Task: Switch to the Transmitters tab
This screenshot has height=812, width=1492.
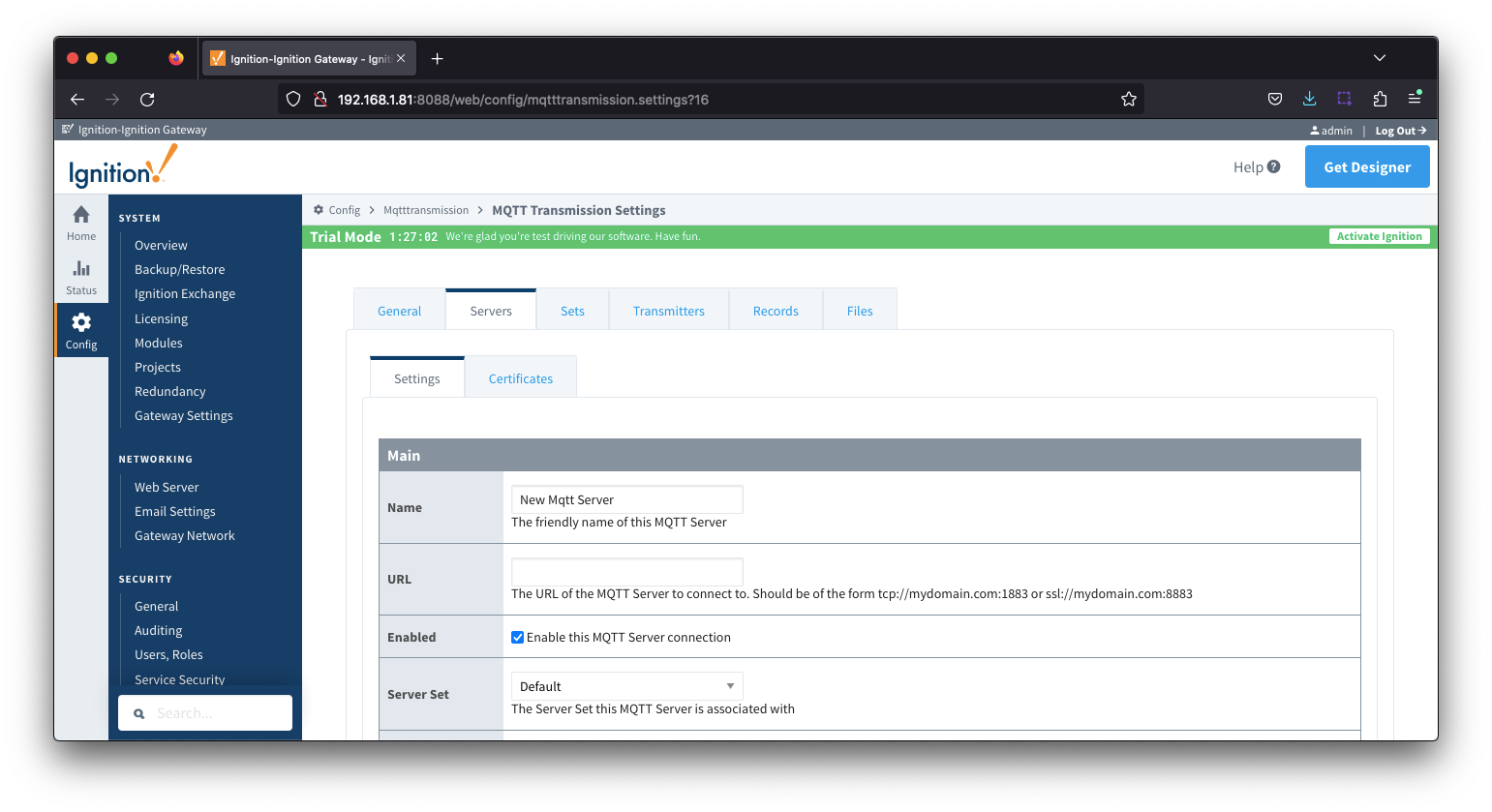Action: (668, 311)
